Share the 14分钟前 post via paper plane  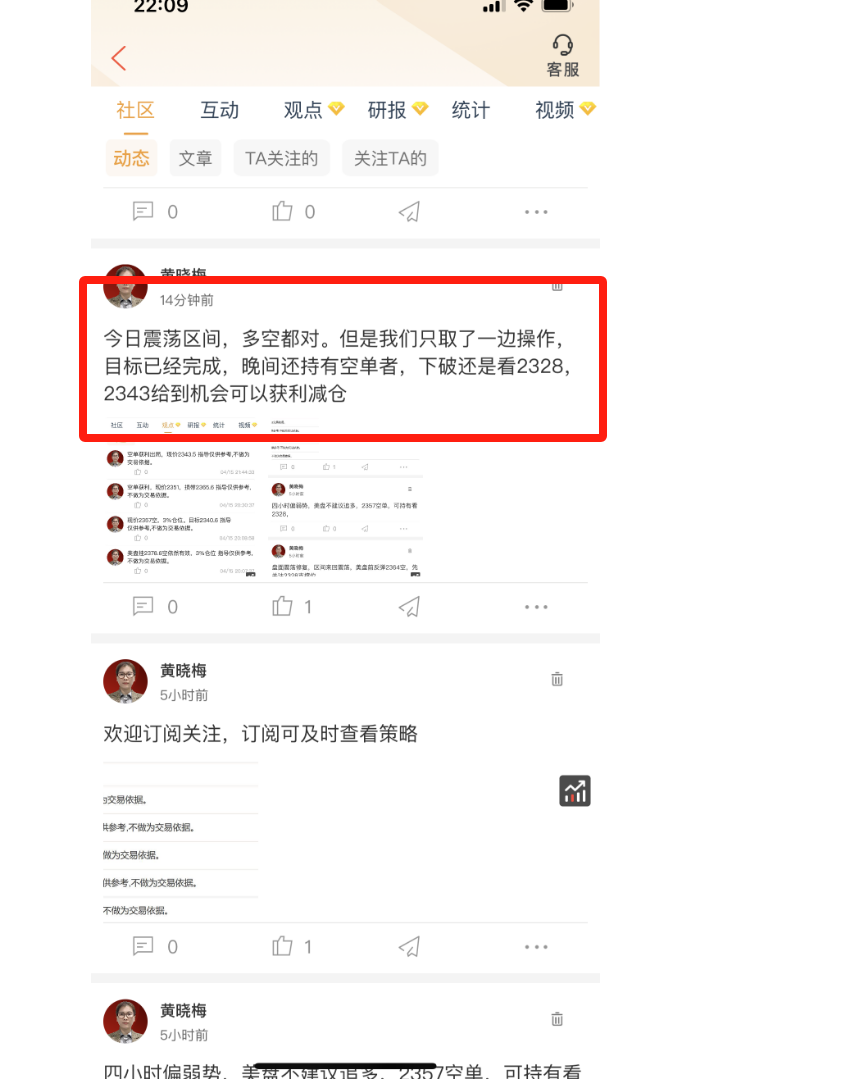(x=409, y=607)
